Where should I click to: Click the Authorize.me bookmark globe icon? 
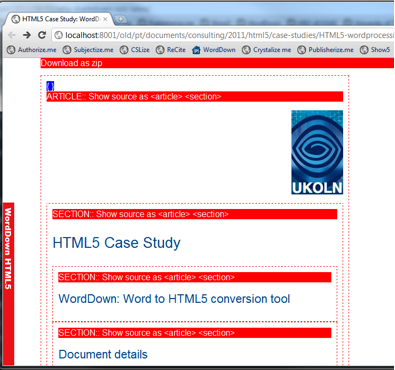coord(11,50)
